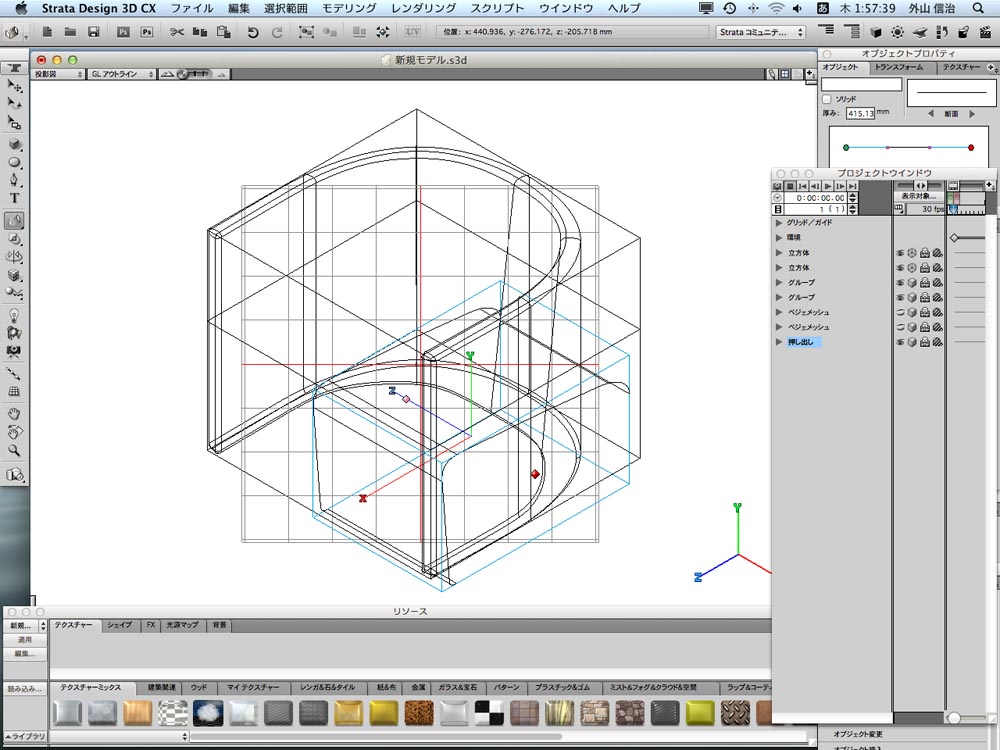Toggle the lock icon on the second グループ row
This screenshot has width=1000, height=750.
(925, 298)
